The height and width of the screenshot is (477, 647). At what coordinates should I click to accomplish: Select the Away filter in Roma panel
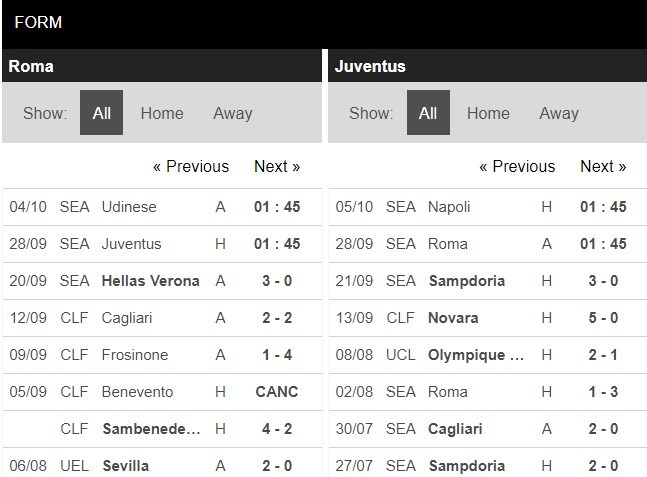[x=232, y=113]
